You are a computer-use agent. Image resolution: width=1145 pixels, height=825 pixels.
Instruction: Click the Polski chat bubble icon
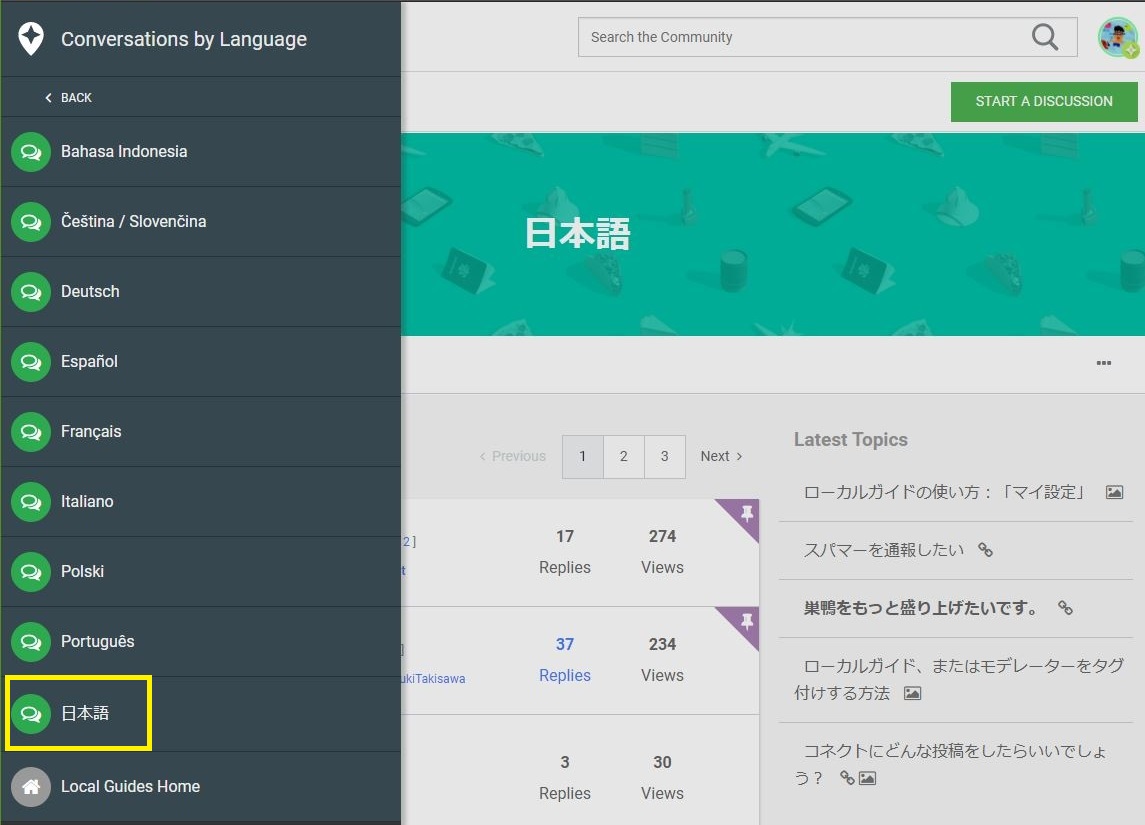31,572
